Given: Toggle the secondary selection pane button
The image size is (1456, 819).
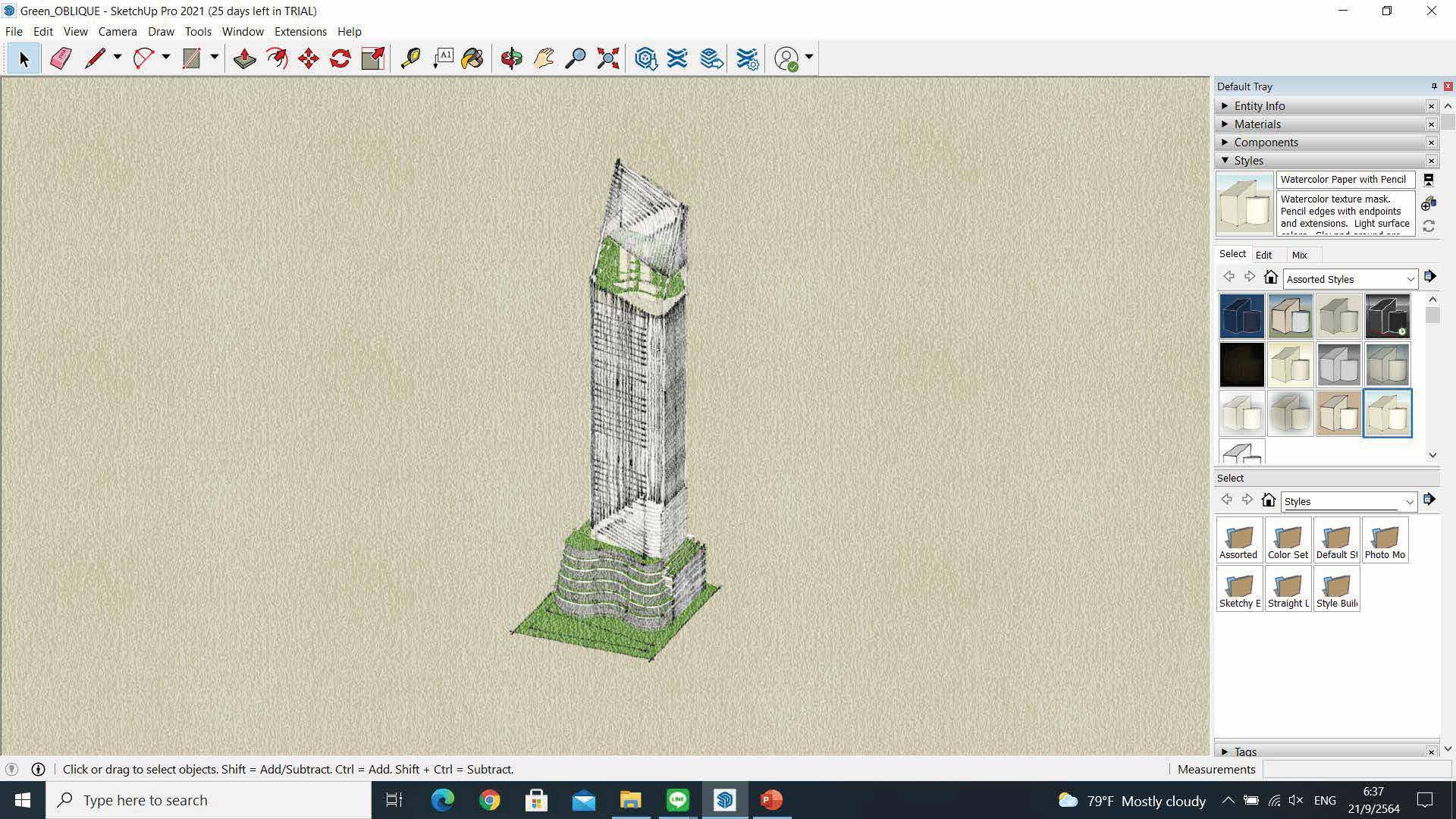Looking at the screenshot, I should click(1428, 180).
